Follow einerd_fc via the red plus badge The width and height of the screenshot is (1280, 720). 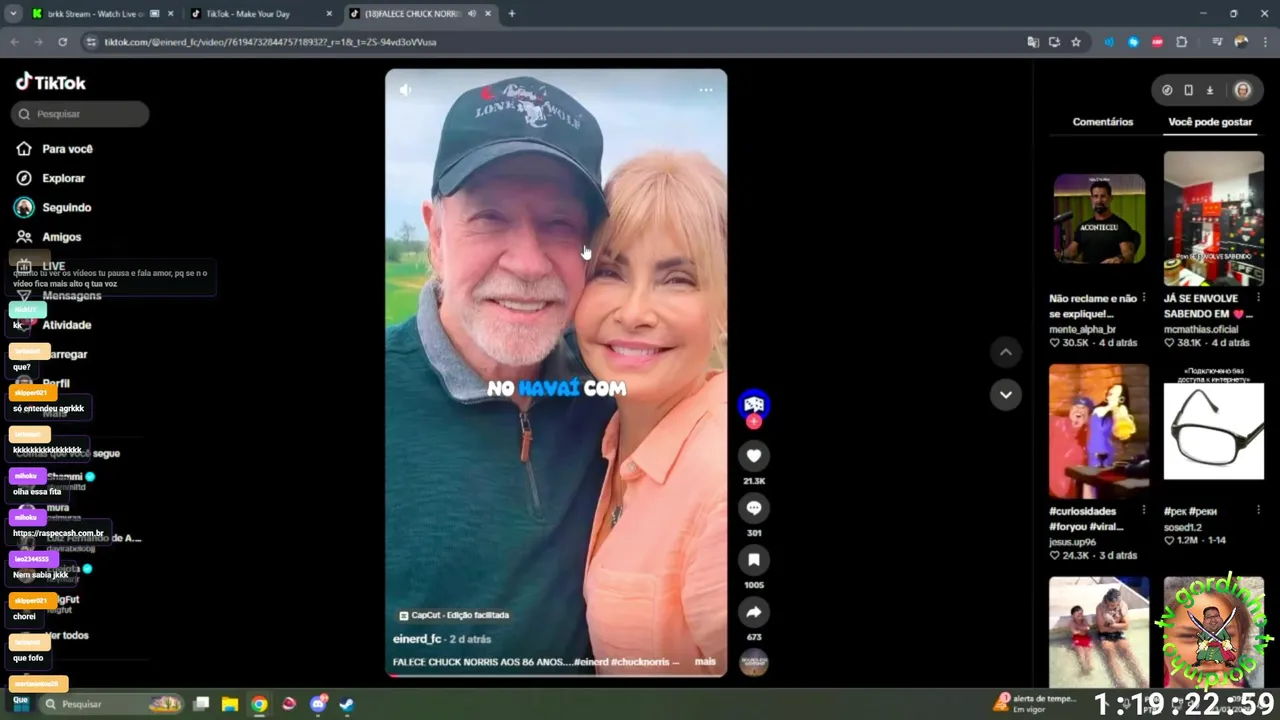[x=754, y=422]
